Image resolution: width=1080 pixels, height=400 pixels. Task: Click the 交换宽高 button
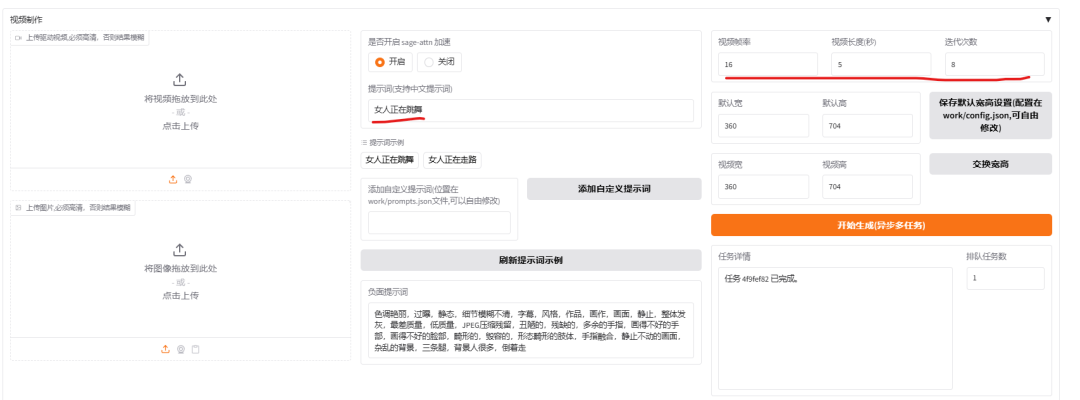[990, 164]
